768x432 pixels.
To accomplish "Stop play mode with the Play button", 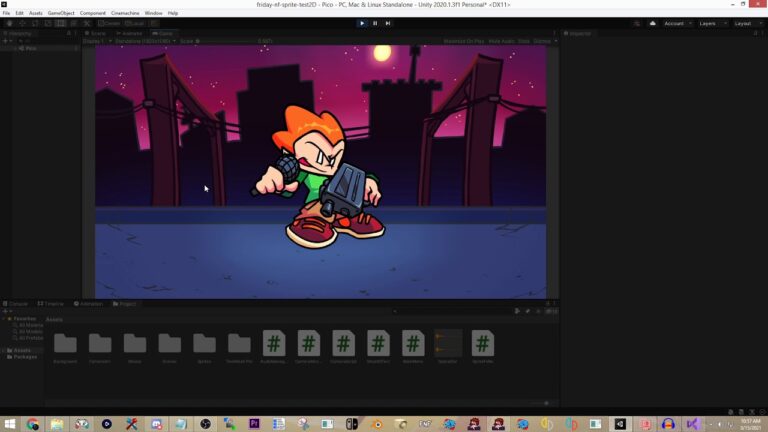I will [362, 23].
